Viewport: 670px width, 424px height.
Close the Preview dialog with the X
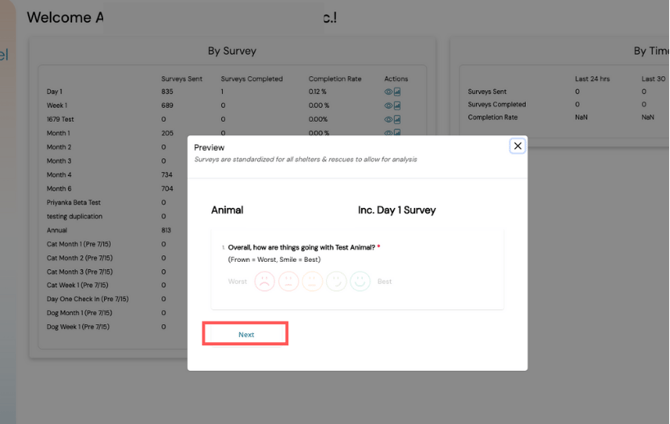tap(517, 146)
